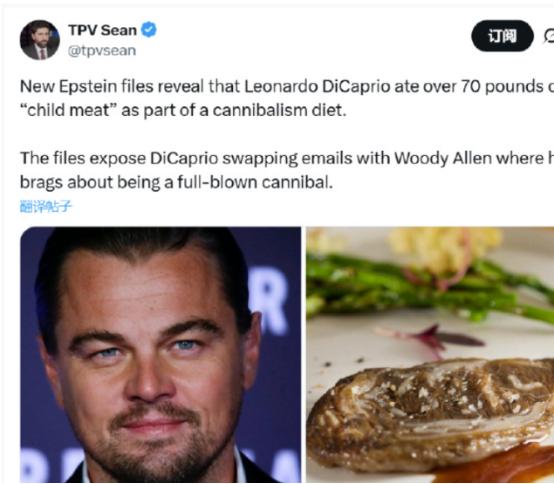The height and width of the screenshot is (484, 554).
Task: Click the words "cannibalism diet" in post
Action: (x=279, y=111)
